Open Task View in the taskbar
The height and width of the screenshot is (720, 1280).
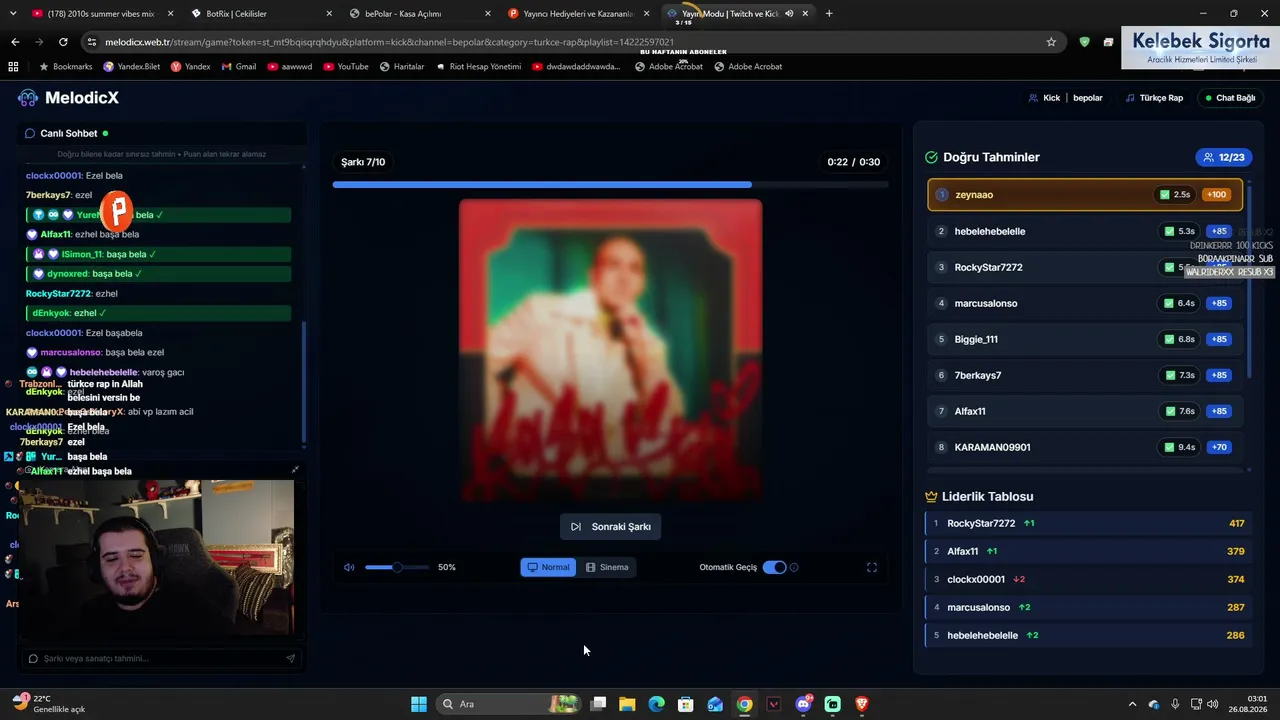click(598, 704)
